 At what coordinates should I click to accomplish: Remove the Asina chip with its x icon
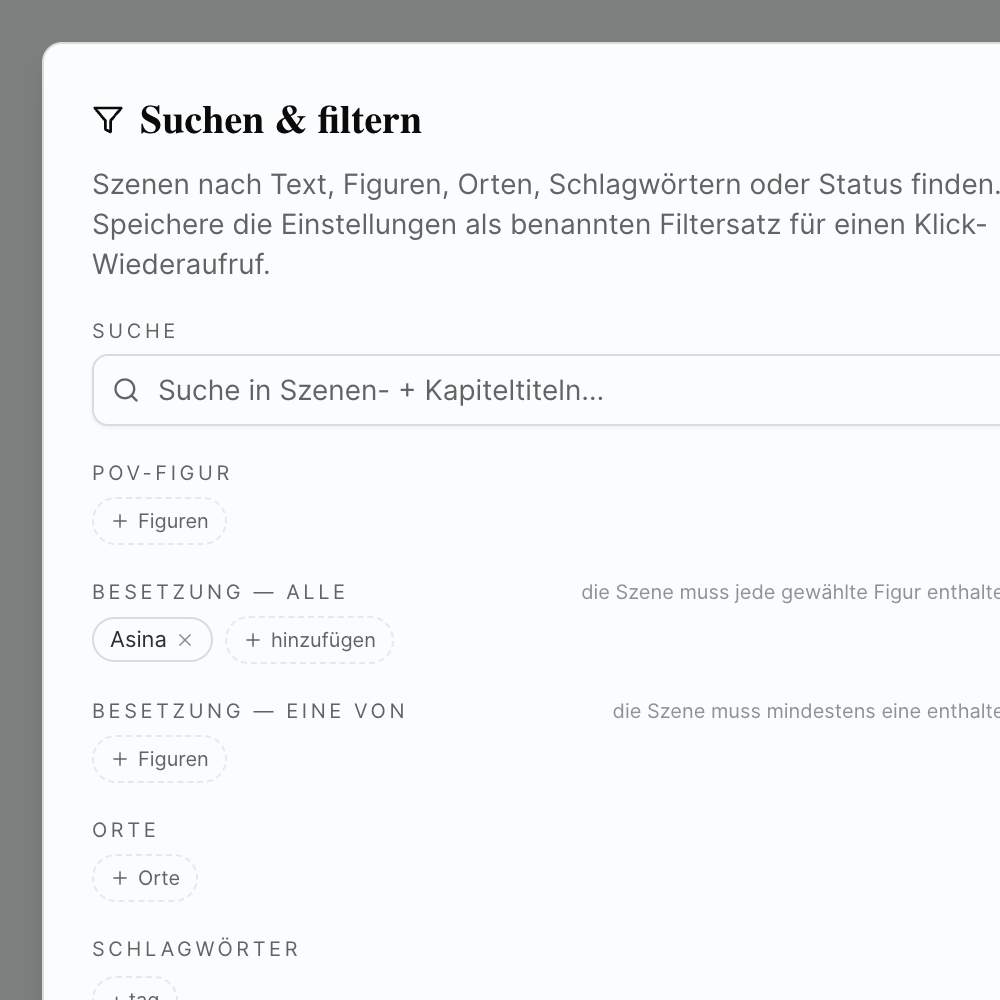pyautogui.click(x=185, y=640)
